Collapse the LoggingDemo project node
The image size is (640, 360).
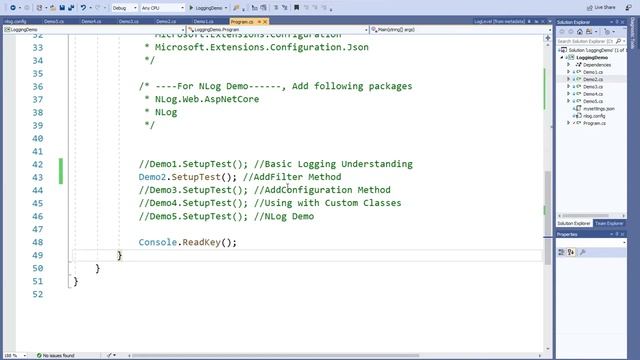tap(562, 58)
